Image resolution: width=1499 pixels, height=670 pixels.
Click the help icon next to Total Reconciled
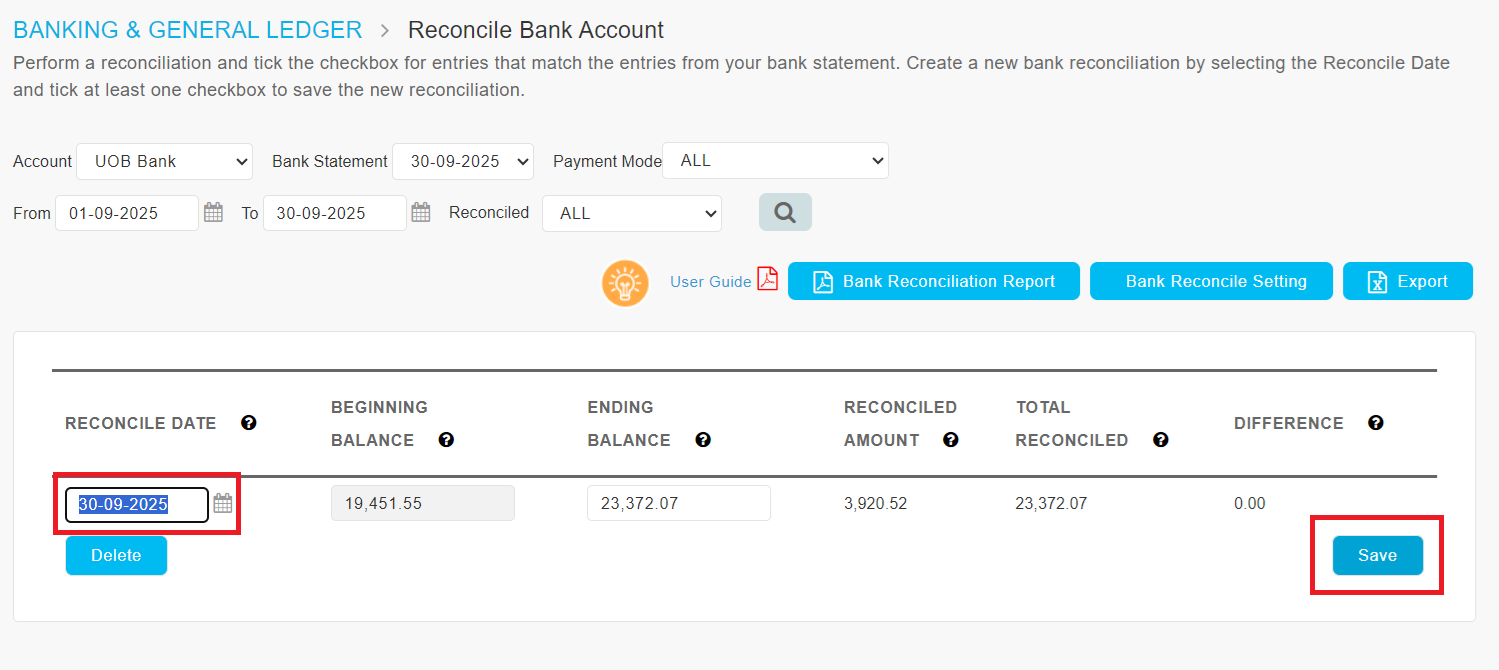[1160, 440]
